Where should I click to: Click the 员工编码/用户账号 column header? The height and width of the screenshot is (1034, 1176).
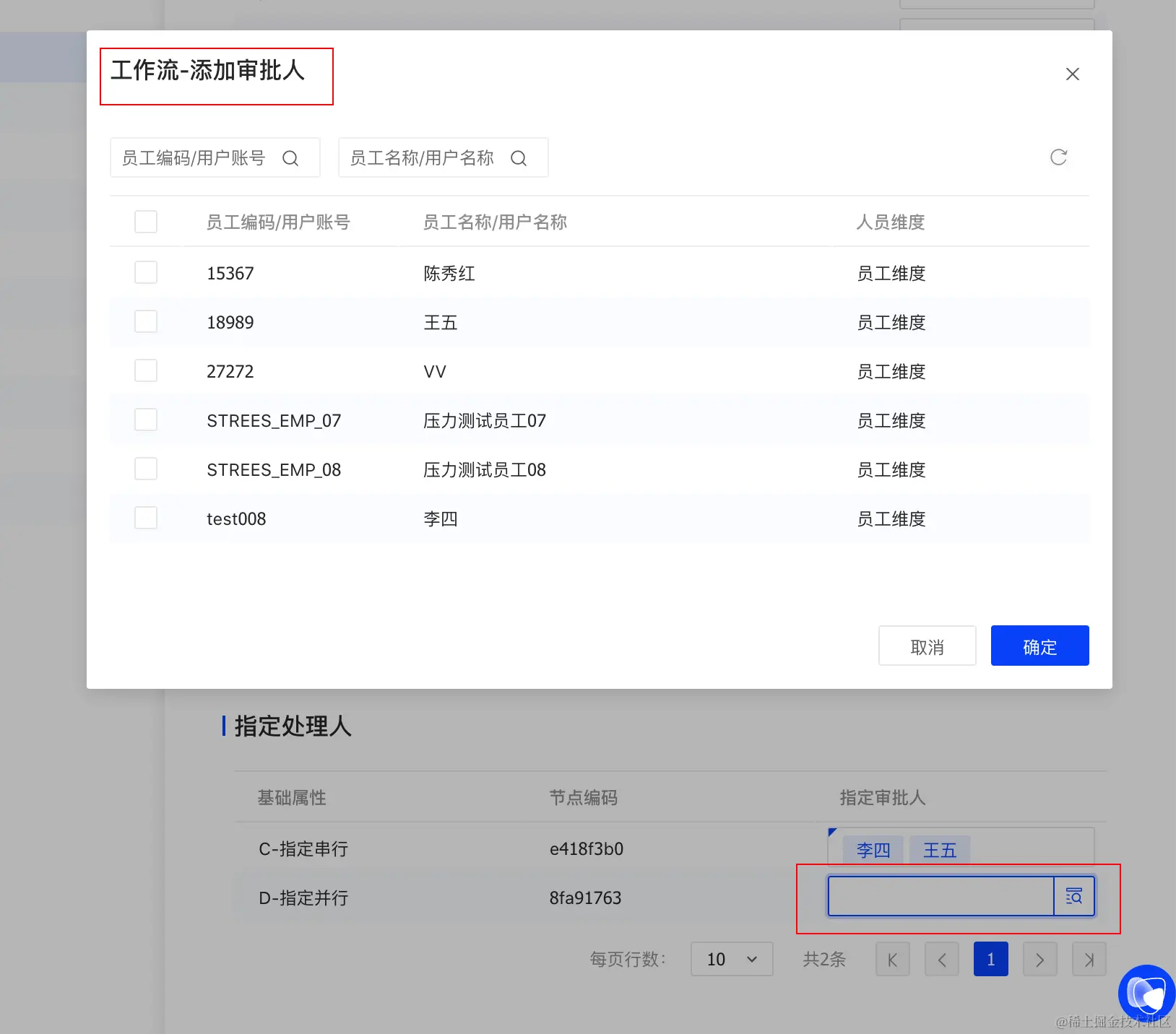[x=278, y=222]
